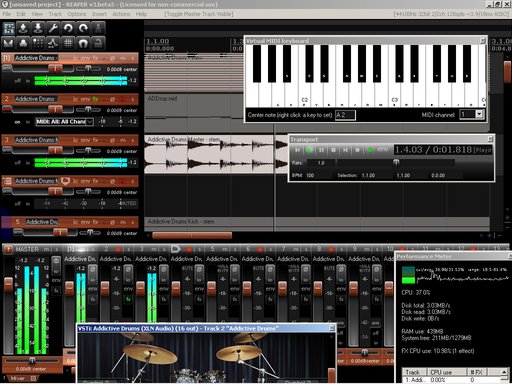Open the Actions menu
Screen dimensions: 512x384
[x=121, y=14]
